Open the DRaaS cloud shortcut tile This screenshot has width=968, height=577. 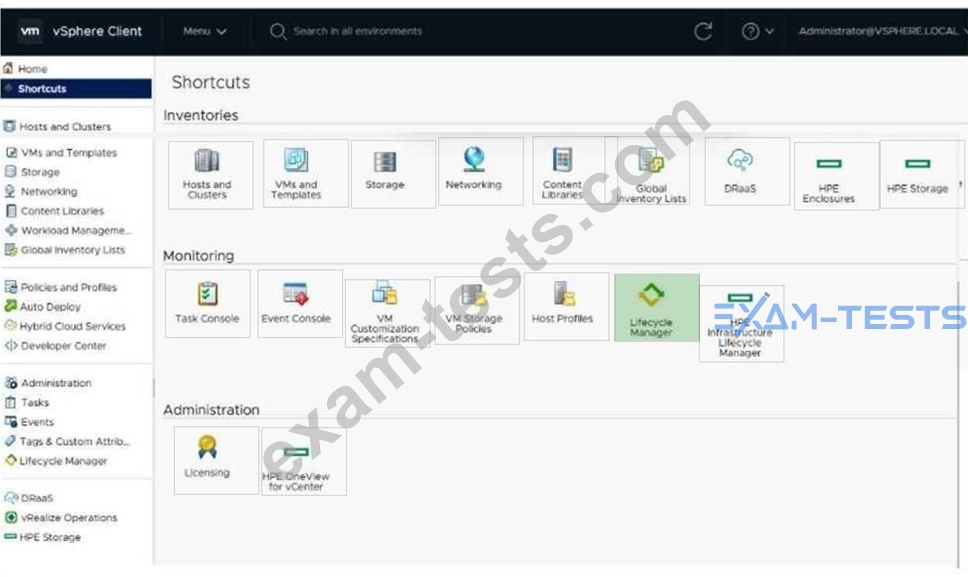tap(747, 171)
